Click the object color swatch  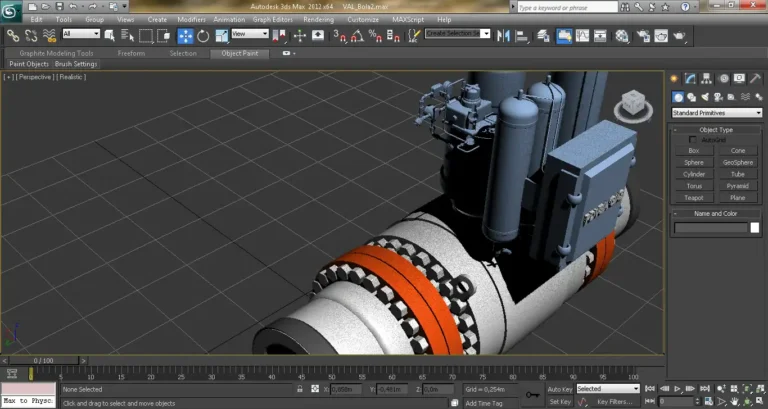click(x=755, y=228)
